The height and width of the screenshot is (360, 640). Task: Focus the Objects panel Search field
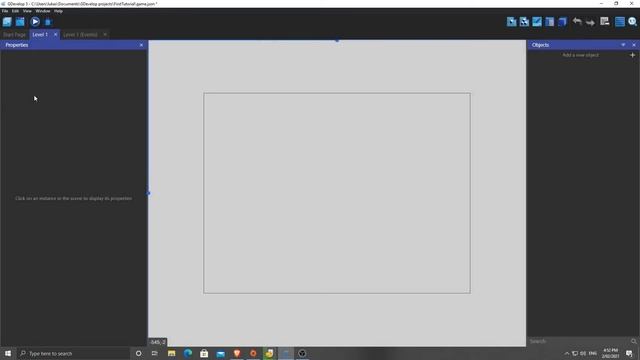[578, 341]
